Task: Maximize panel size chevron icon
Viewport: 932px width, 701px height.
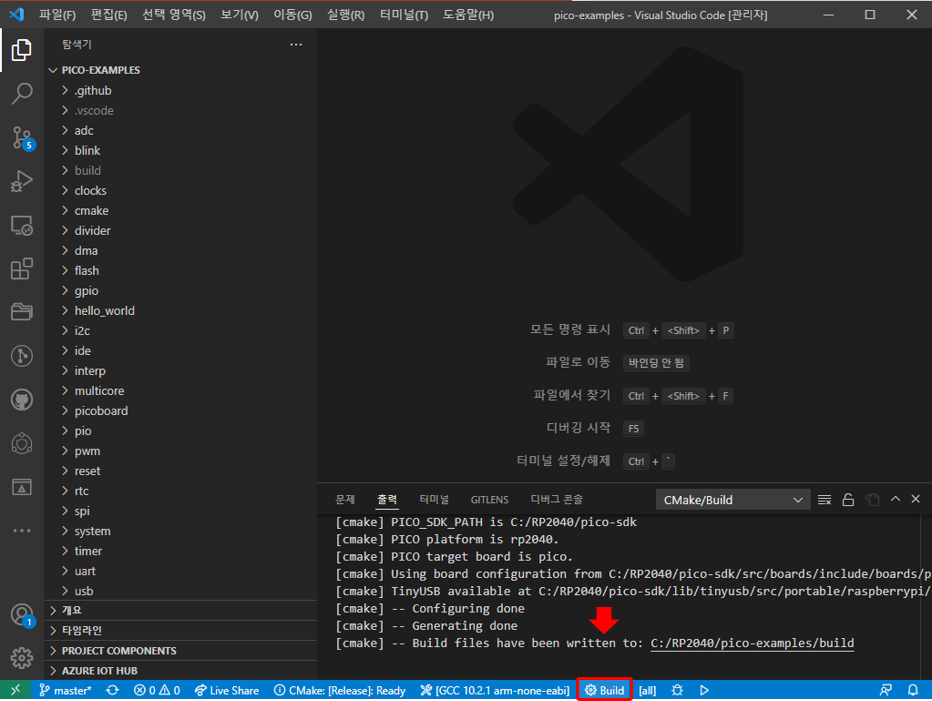Action: coord(895,499)
